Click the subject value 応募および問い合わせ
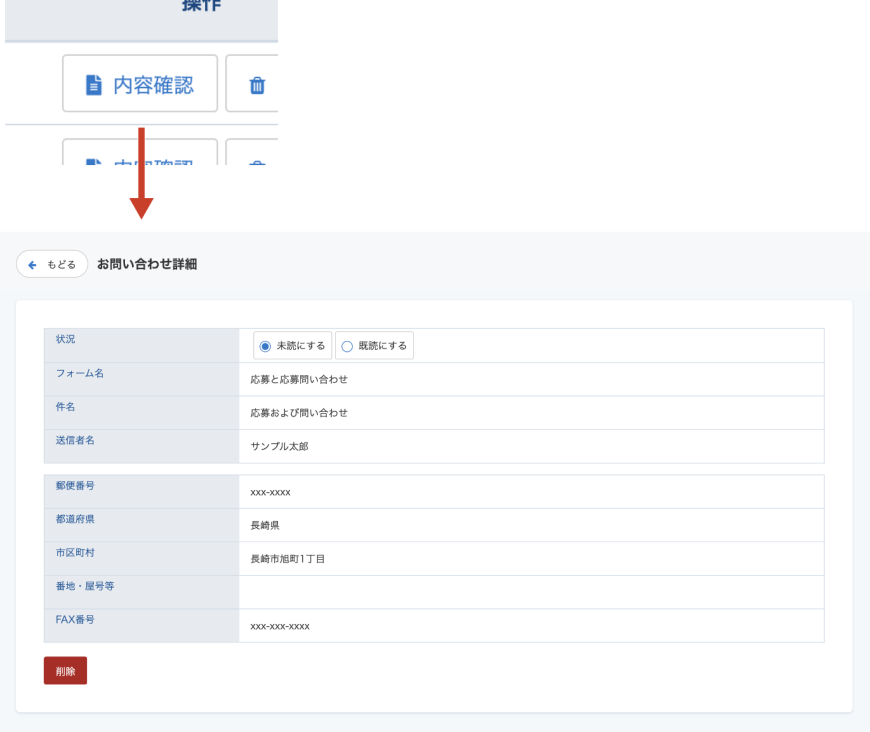Viewport: 870px width, 732px height. [299, 413]
